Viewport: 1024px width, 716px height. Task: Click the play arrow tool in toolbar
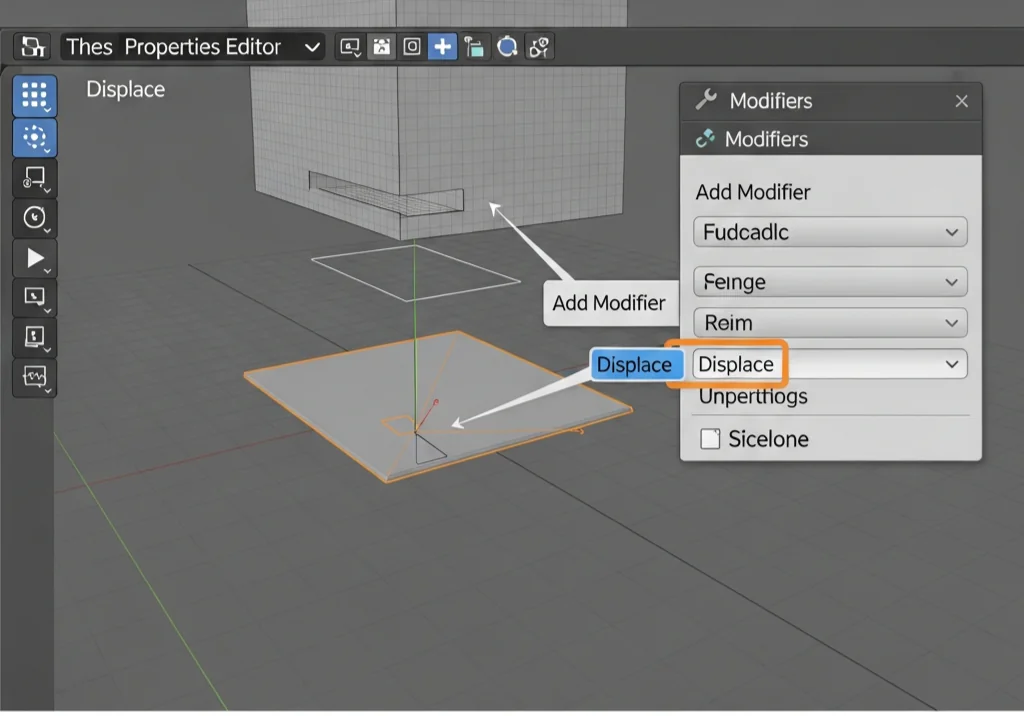[x=35, y=258]
